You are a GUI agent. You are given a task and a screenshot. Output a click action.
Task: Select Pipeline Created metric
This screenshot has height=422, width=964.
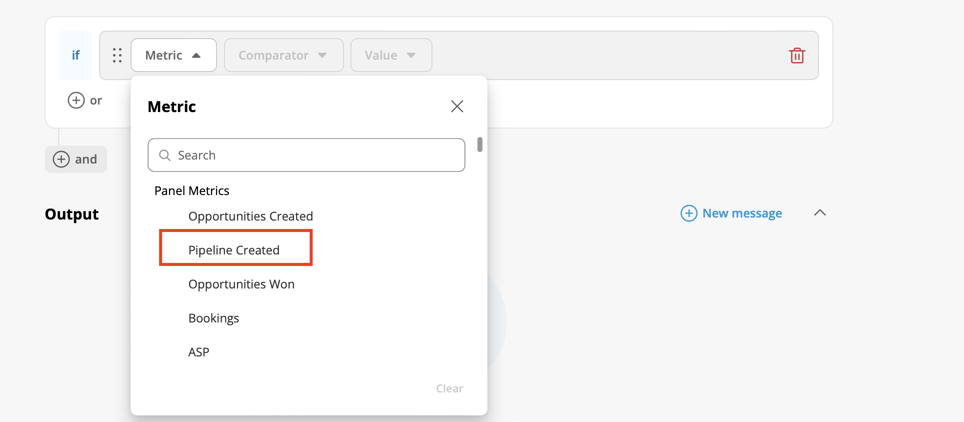point(234,250)
